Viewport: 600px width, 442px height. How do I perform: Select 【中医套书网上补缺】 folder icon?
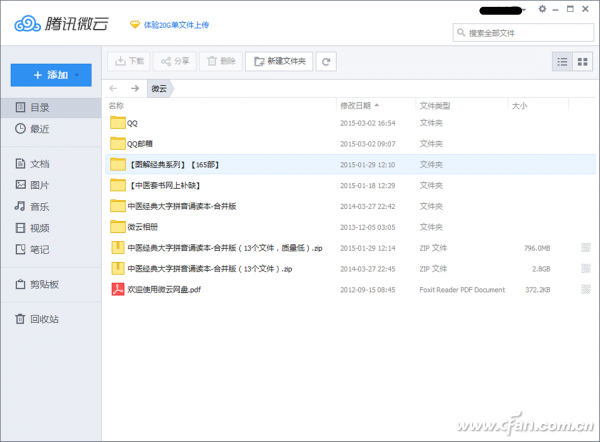[118, 185]
